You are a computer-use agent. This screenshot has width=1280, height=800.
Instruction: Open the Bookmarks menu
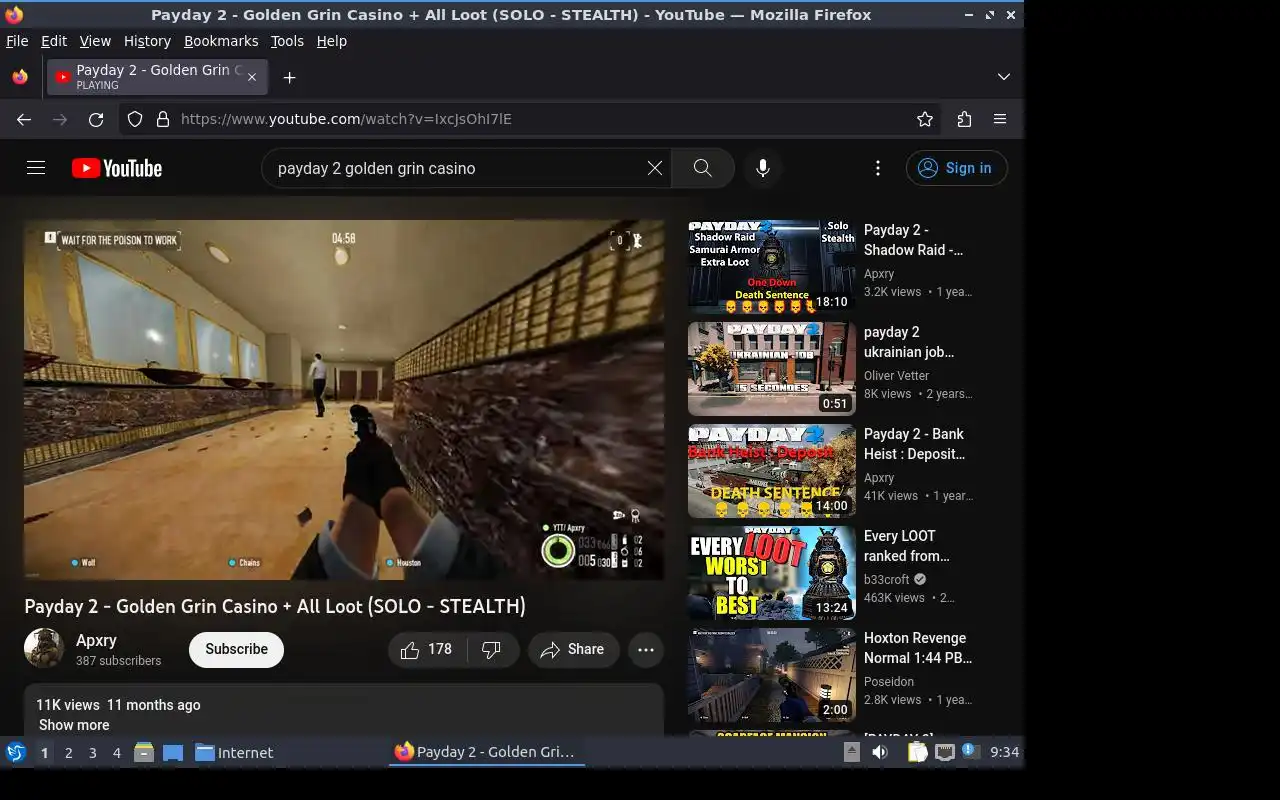point(221,41)
